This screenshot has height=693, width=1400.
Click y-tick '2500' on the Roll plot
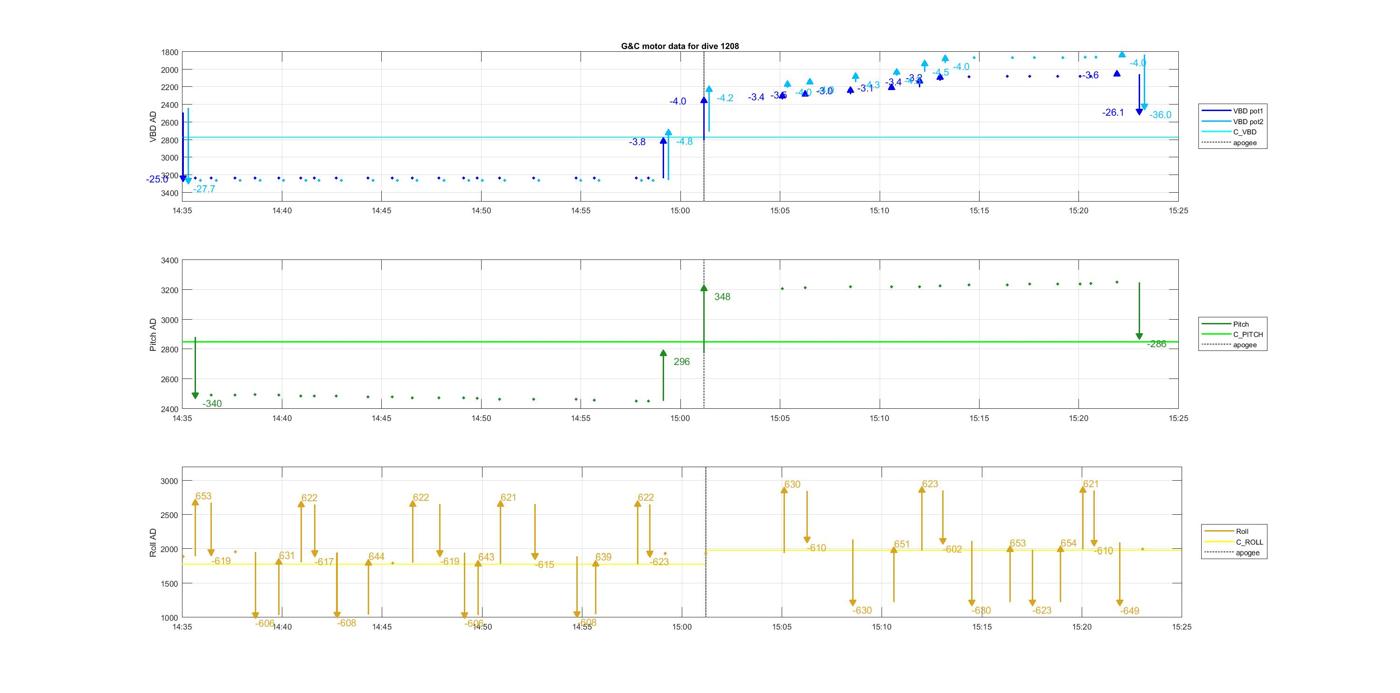coord(169,516)
